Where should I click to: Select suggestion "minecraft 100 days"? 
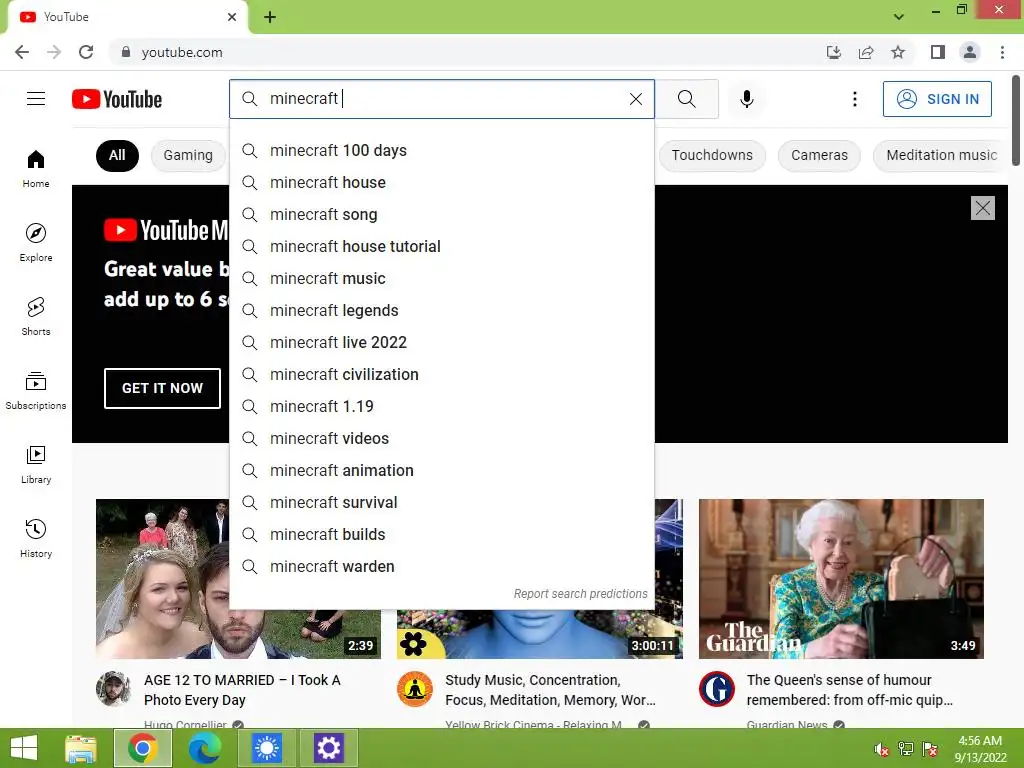pyautogui.click(x=441, y=150)
